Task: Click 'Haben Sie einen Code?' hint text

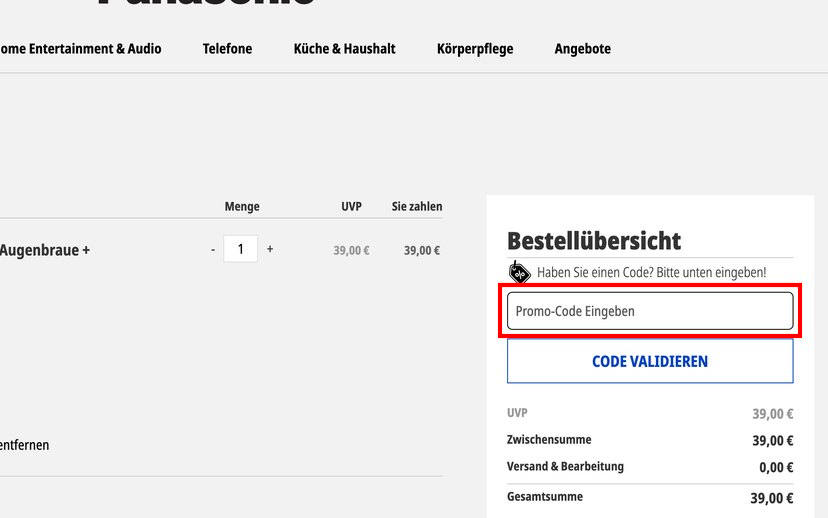Action: pos(651,272)
